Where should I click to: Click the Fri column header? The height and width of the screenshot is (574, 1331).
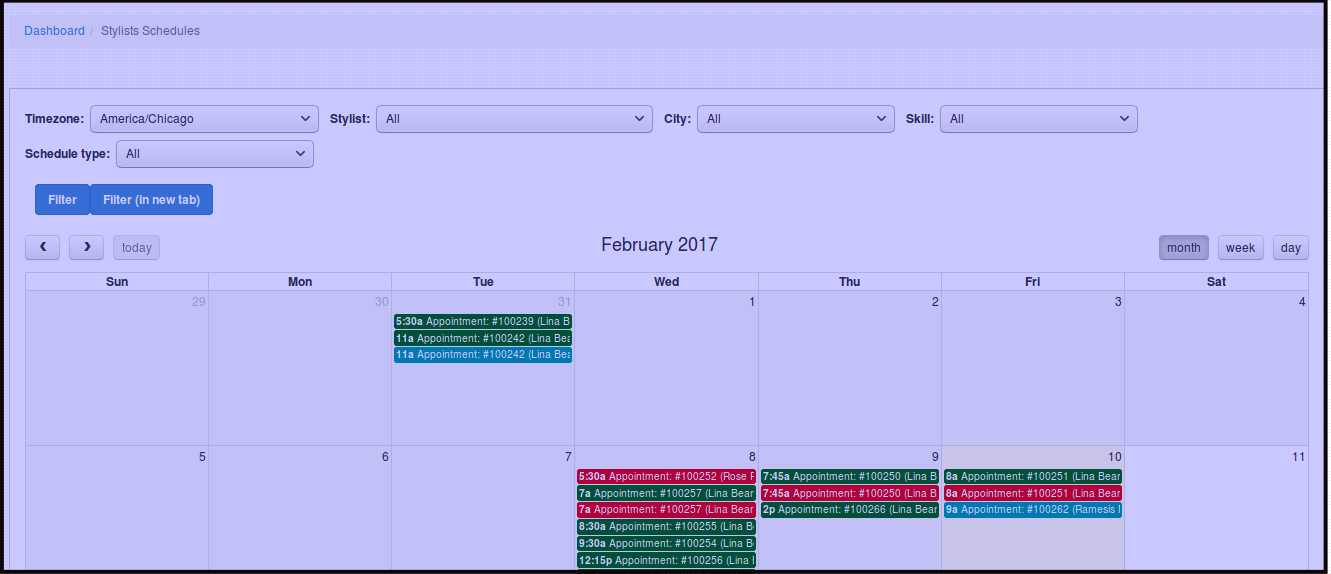pyautogui.click(x=1033, y=282)
